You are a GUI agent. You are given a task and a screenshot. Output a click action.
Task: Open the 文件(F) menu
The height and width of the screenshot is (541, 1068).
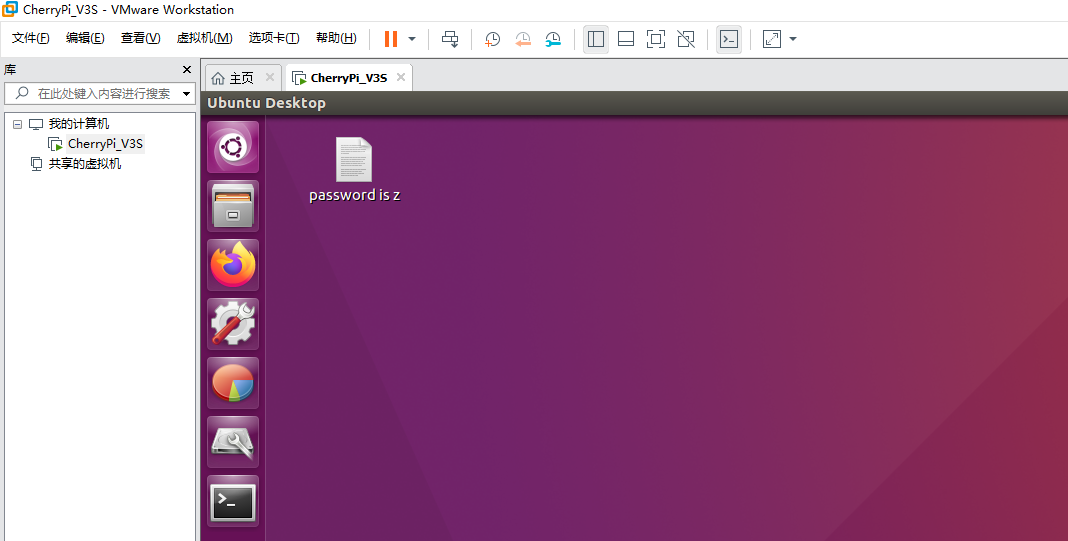(x=31, y=38)
